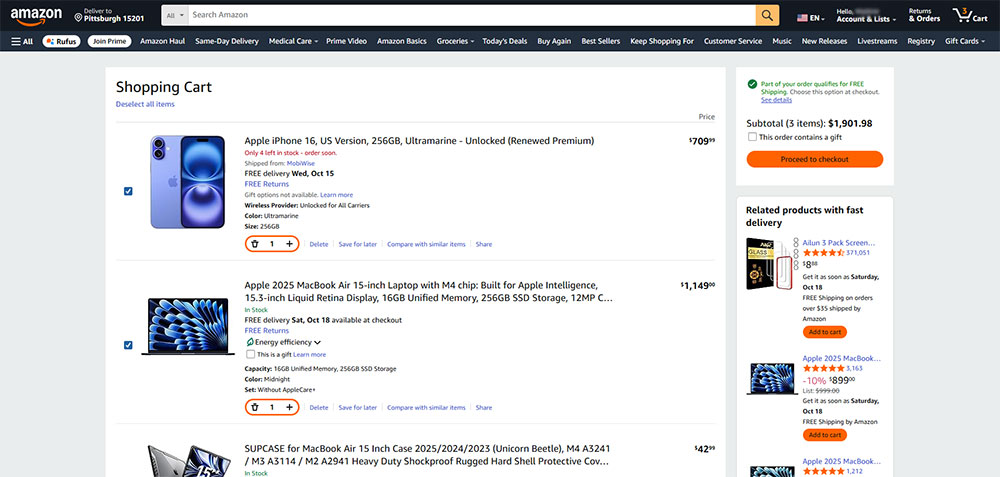Increase iPhone 16 quantity with plus icon
The height and width of the screenshot is (477, 1000).
(289, 244)
